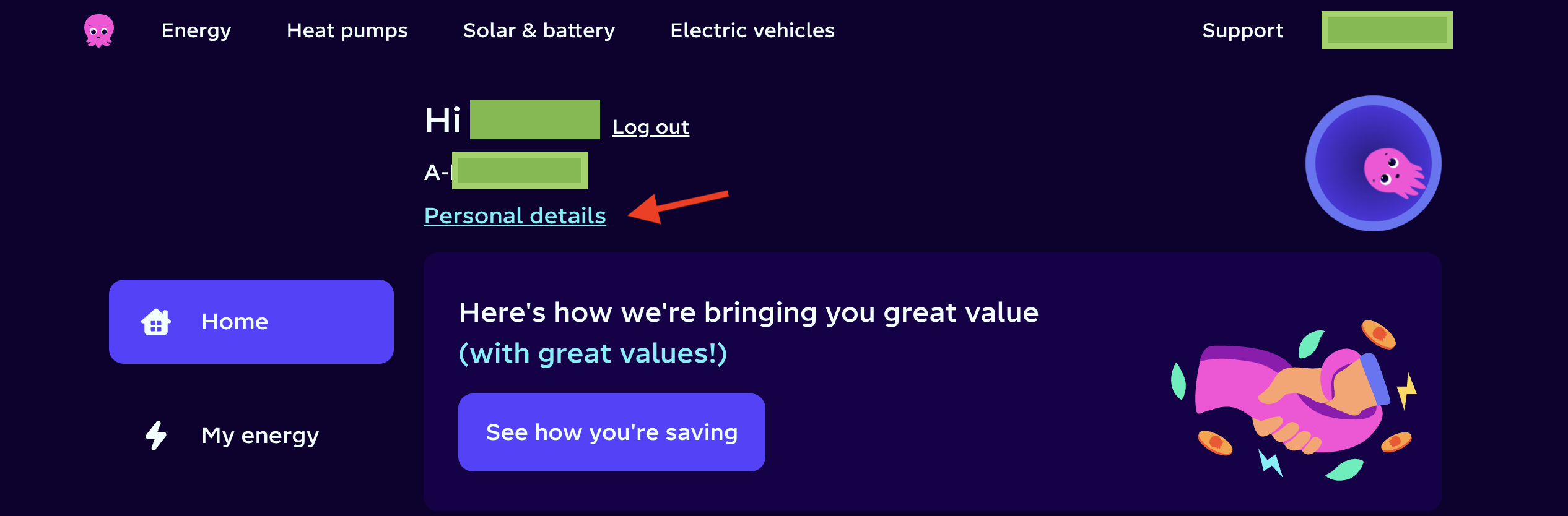This screenshot has height=516, width=1568.
Task: Open Personal details link
Action: coord(515,216)
